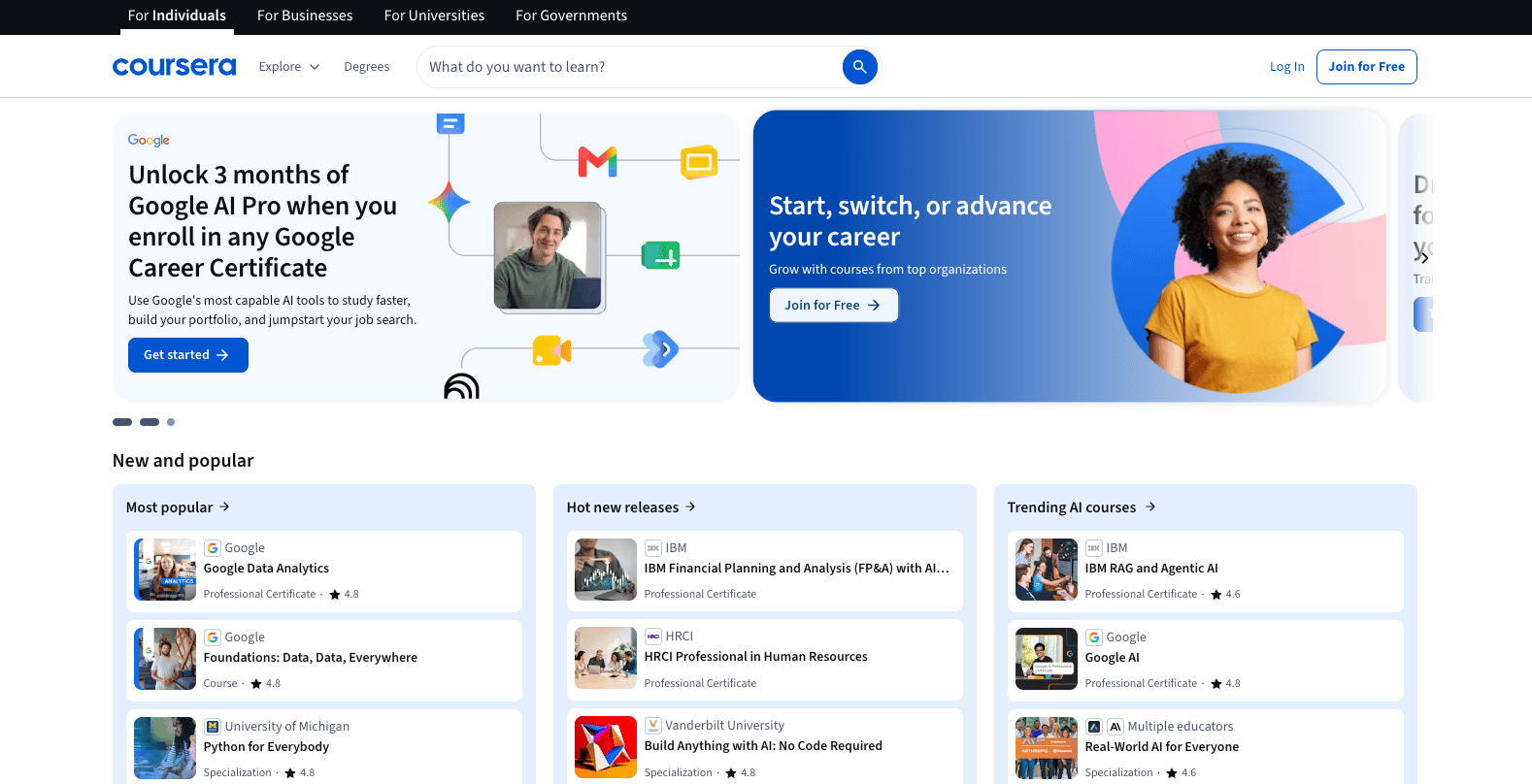Click 'Start, switch, or advance your career' heading
This screenshot has width=1532, height=784.
910,221
